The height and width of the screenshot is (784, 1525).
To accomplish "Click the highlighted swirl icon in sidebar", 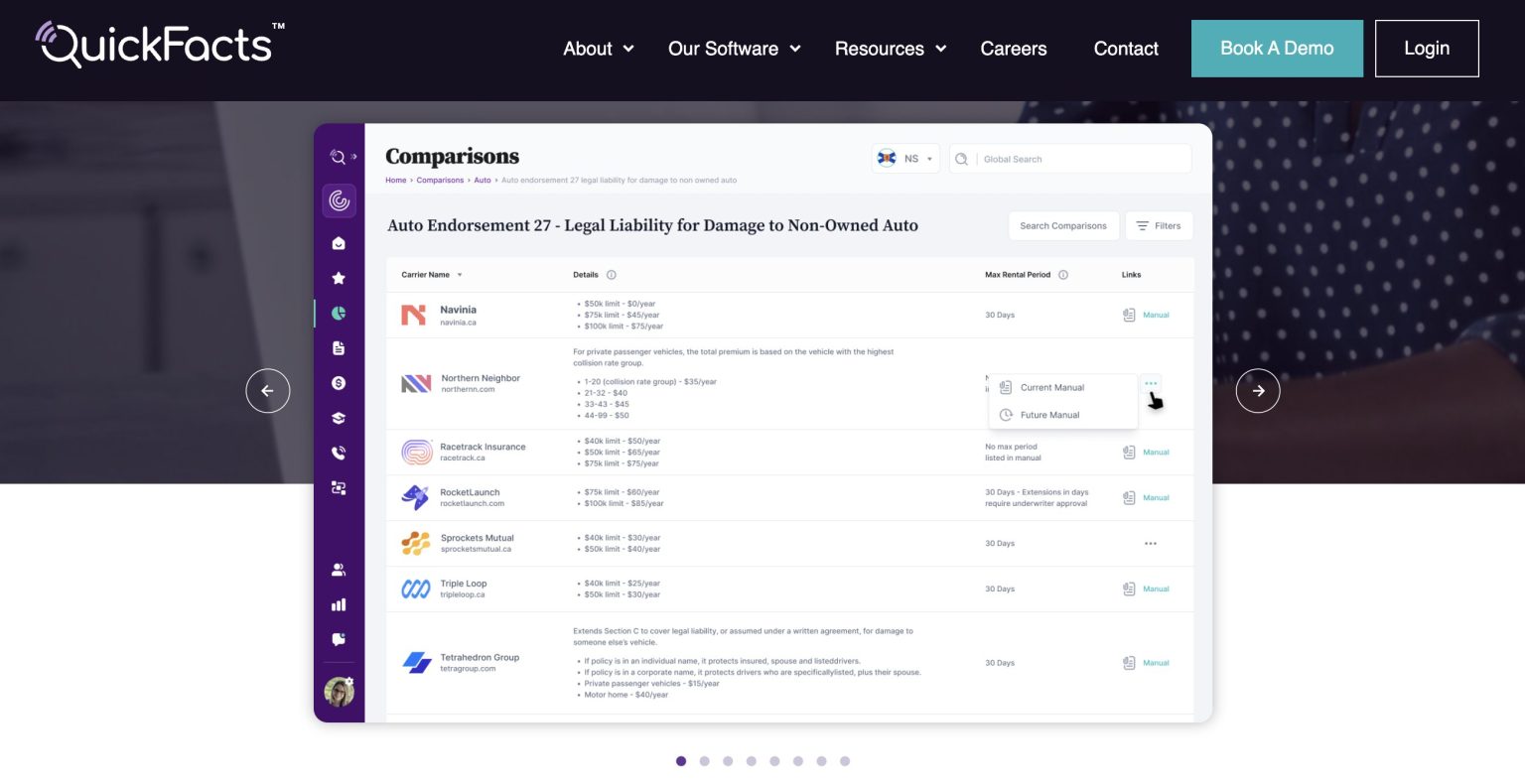I will (x=340, y=200).
